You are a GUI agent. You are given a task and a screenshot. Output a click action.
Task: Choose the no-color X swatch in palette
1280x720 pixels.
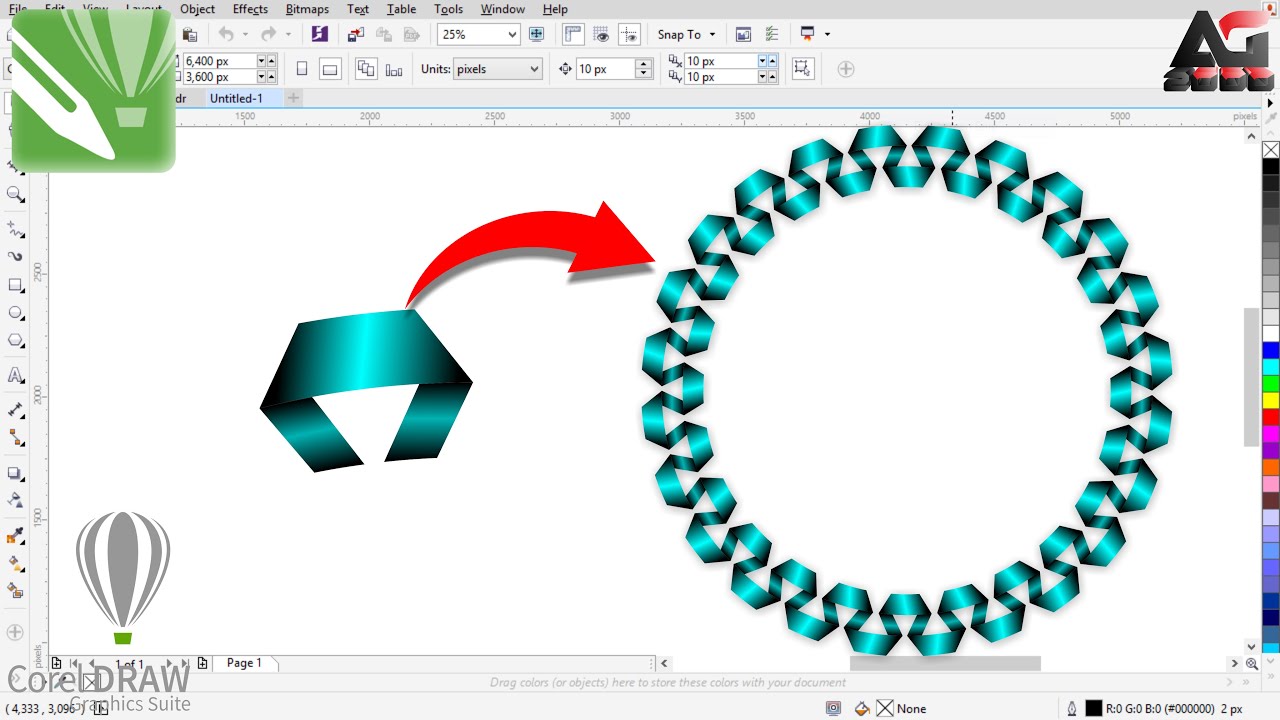(x=1270, y=150)
